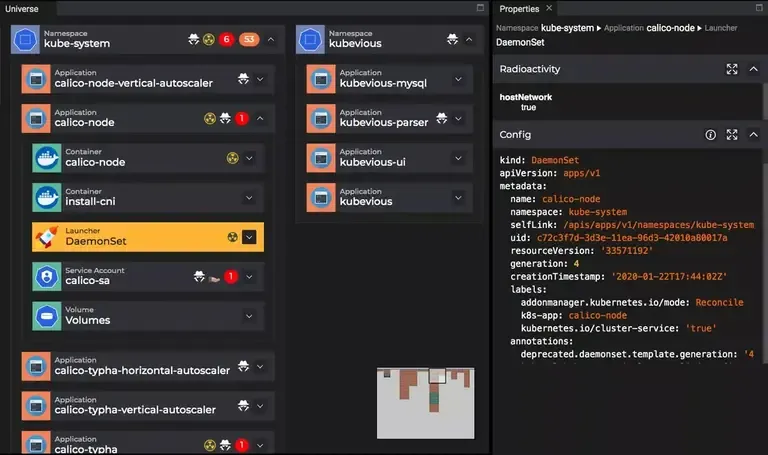768x455 pixels.
Task: Click the red 6 error badge
Action: tap(226, 39)
